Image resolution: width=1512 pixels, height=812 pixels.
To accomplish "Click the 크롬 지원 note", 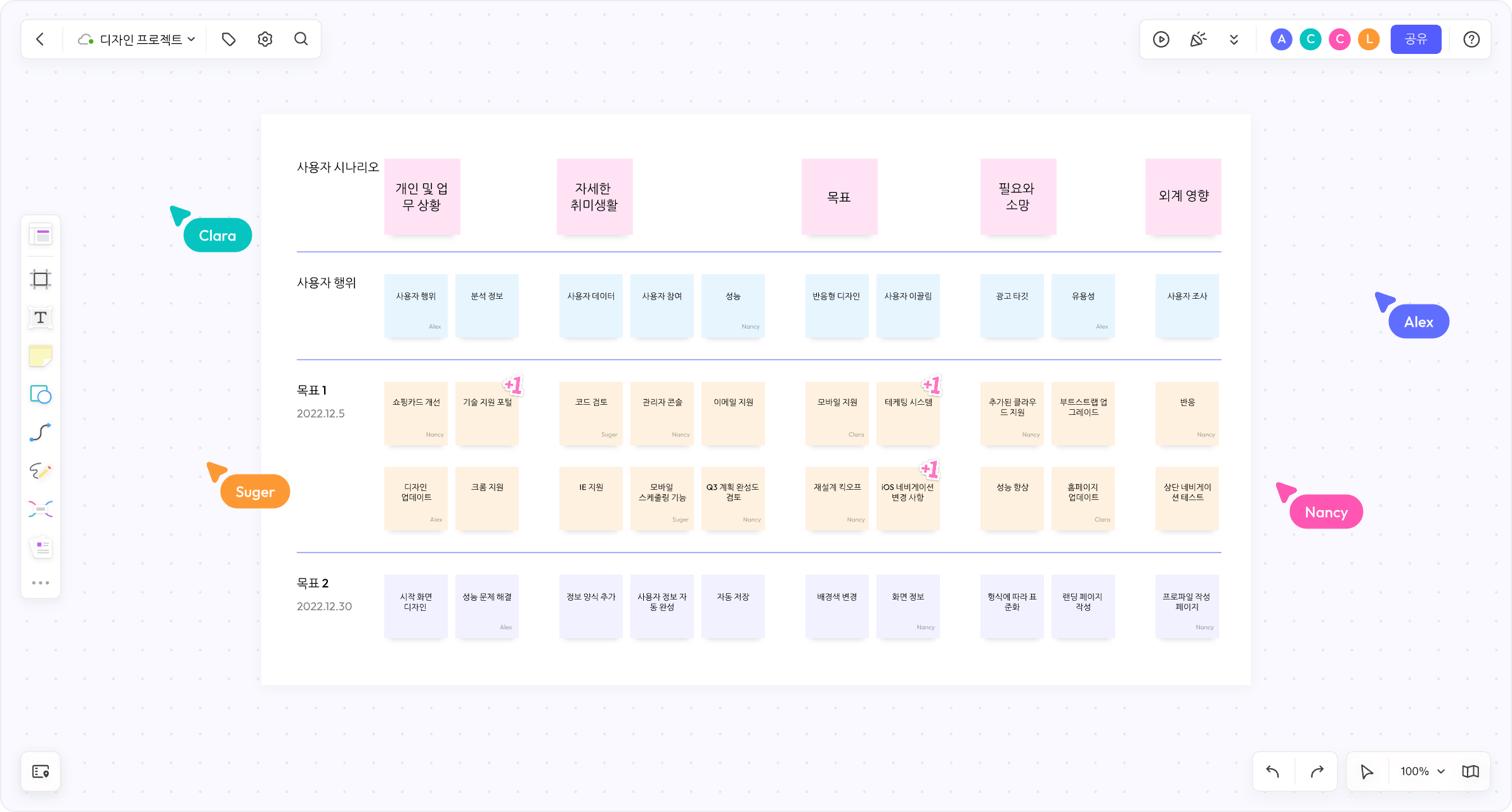I will coord(486,499).
